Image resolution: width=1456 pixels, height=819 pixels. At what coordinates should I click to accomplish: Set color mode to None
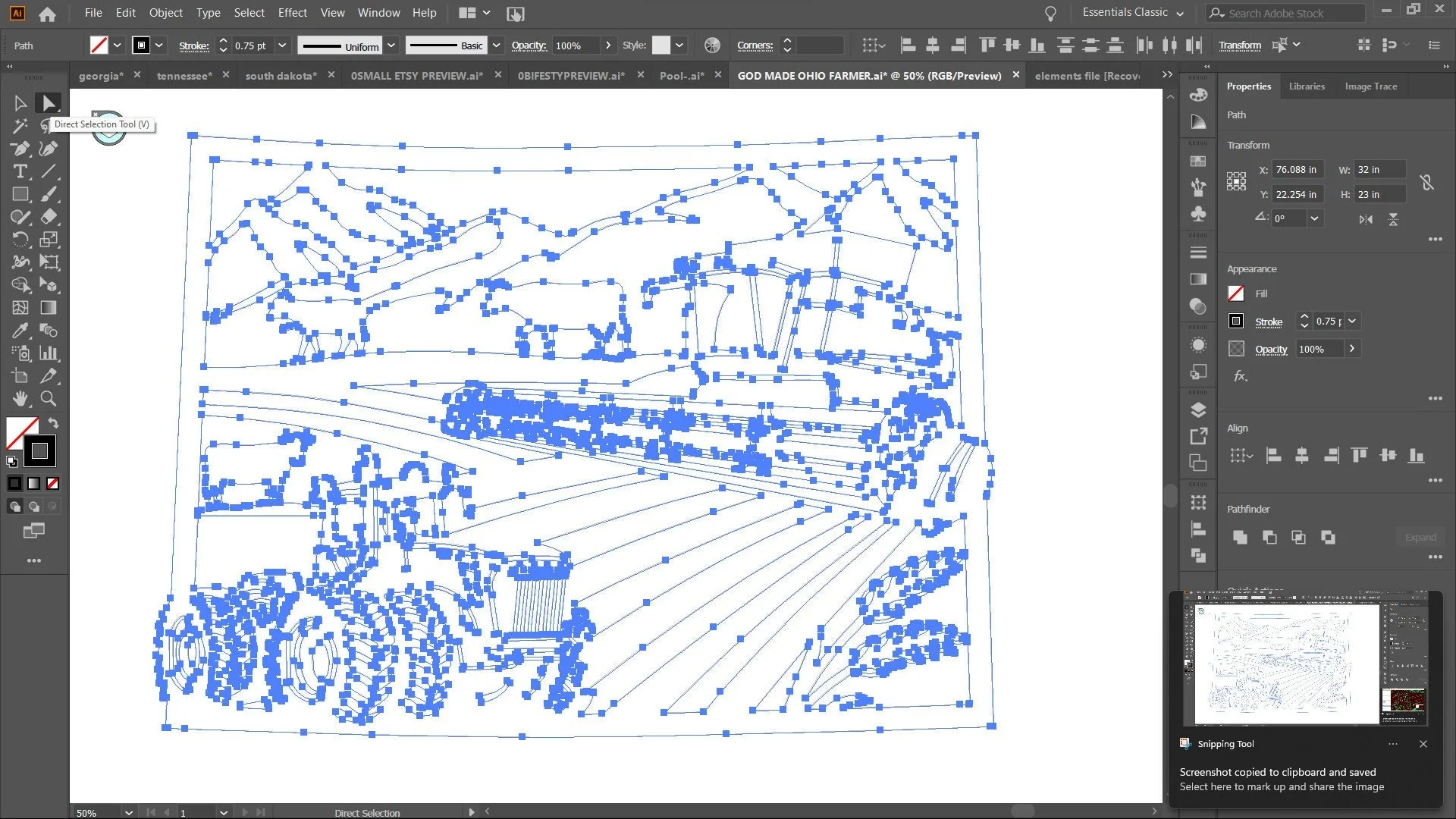[x=52, y=484]
